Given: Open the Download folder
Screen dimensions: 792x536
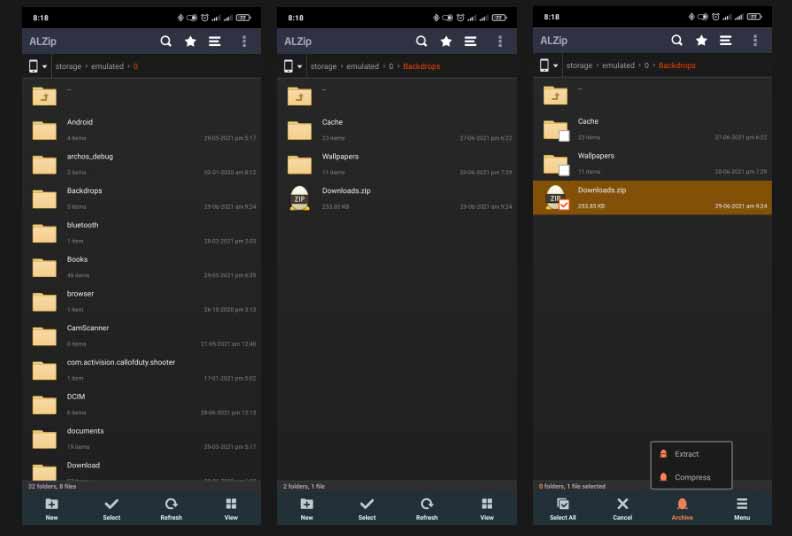Looking at the screenshot, I should point(141,469).
